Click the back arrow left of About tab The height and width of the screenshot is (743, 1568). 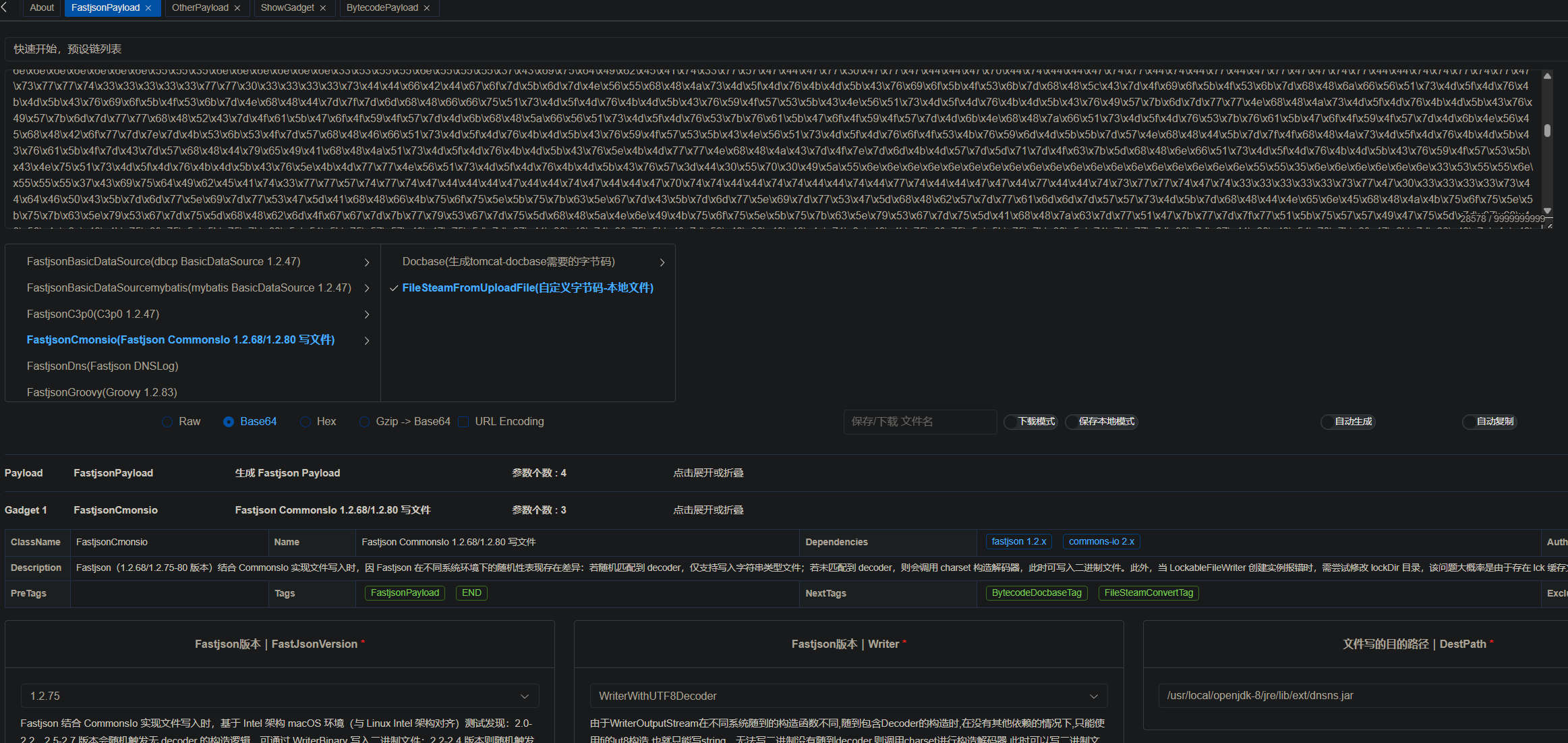tap(5, 7)
